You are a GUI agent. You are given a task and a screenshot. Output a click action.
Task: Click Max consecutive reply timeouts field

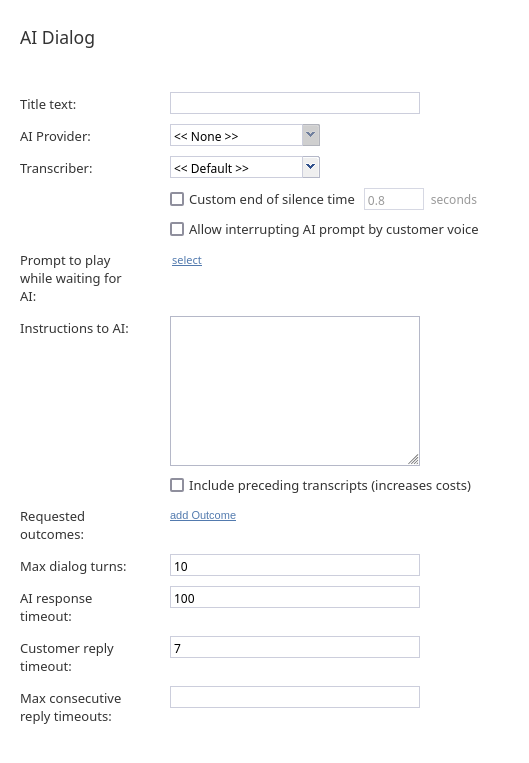pos(295,697)
